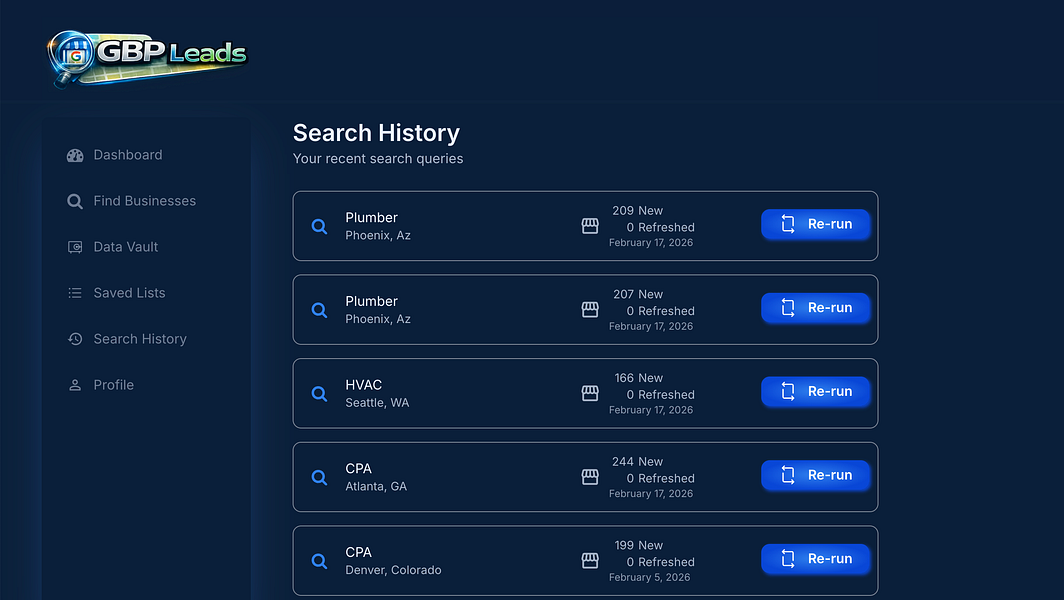Image resolution: width=1064 pixels, height=600 pixels.
Task: Click the Search History clock icon
Action: click(75, 339)
